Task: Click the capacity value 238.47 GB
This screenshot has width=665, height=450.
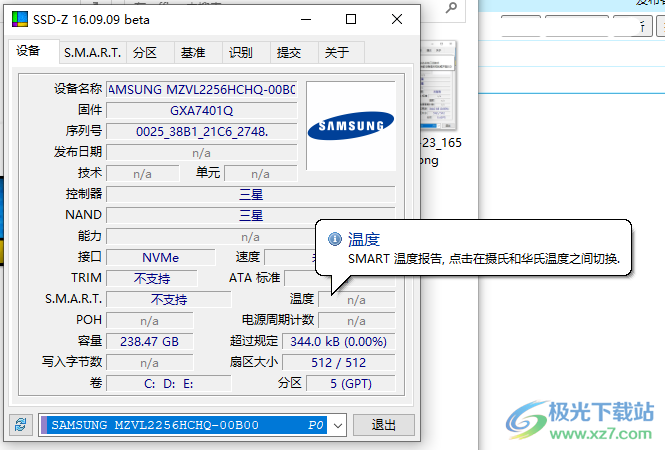Action: tap(150, 342)
